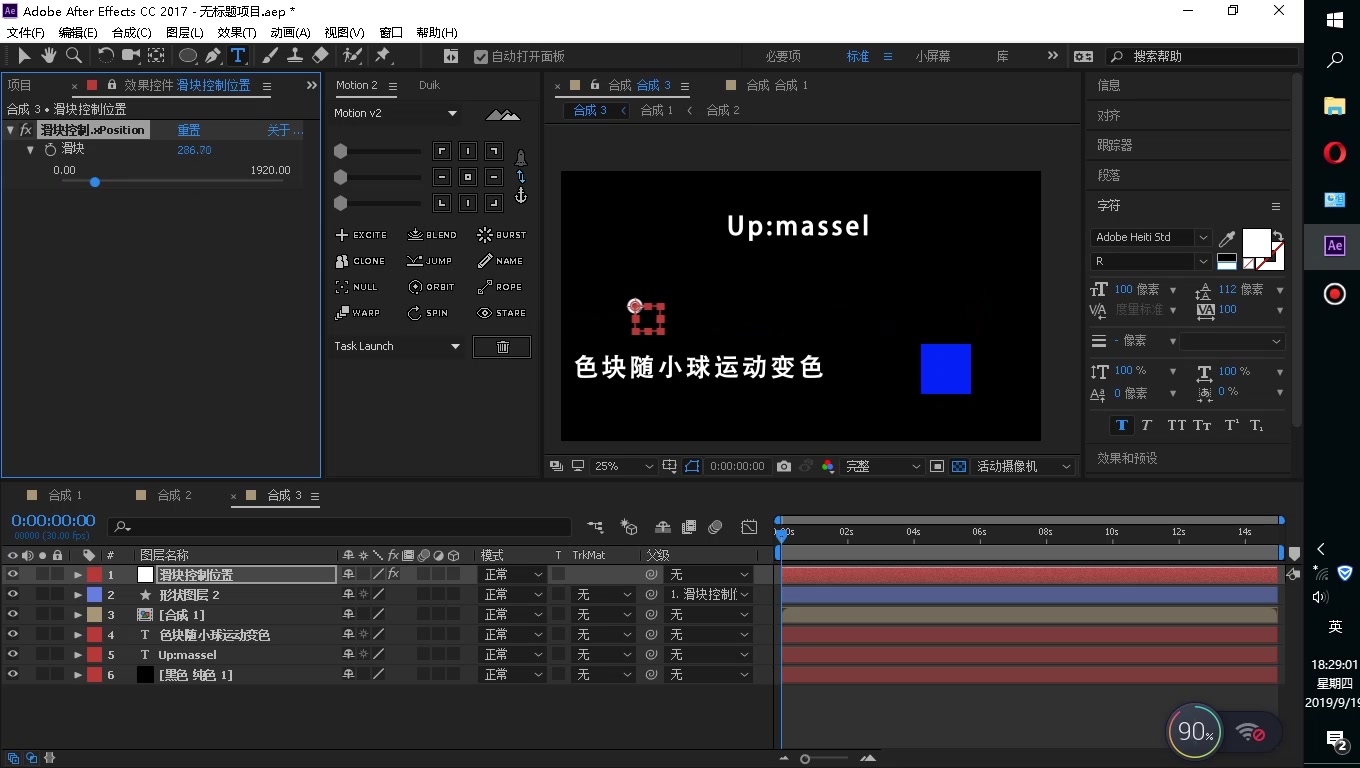
Task: Click the CLONE icon in Motion 2
Action: (360, 261)
